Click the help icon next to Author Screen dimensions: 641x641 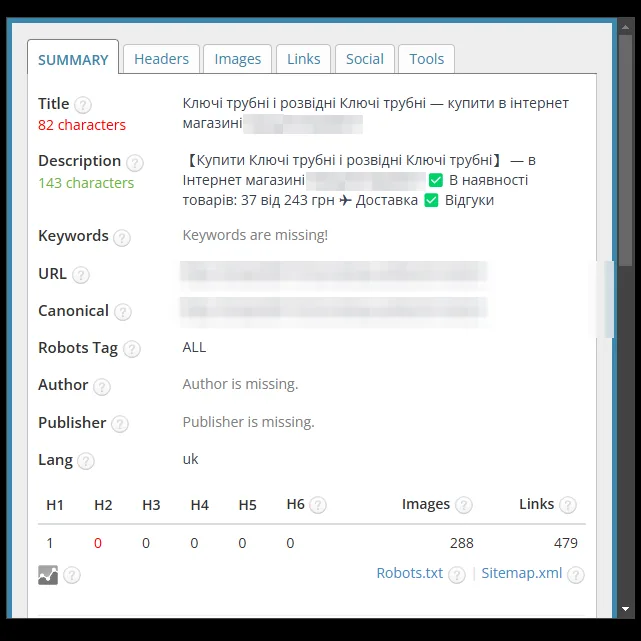(x=102, y=386)
